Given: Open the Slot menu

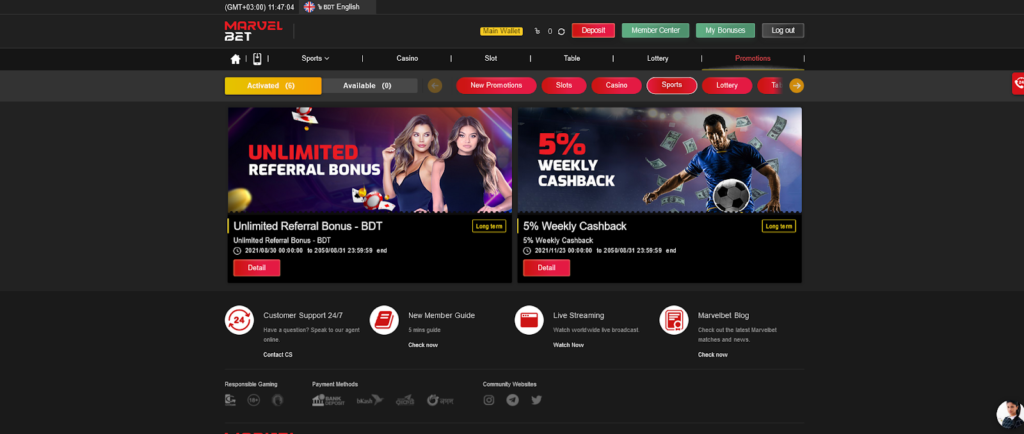Looking at the screenshot, I should (x=490, y=59).
